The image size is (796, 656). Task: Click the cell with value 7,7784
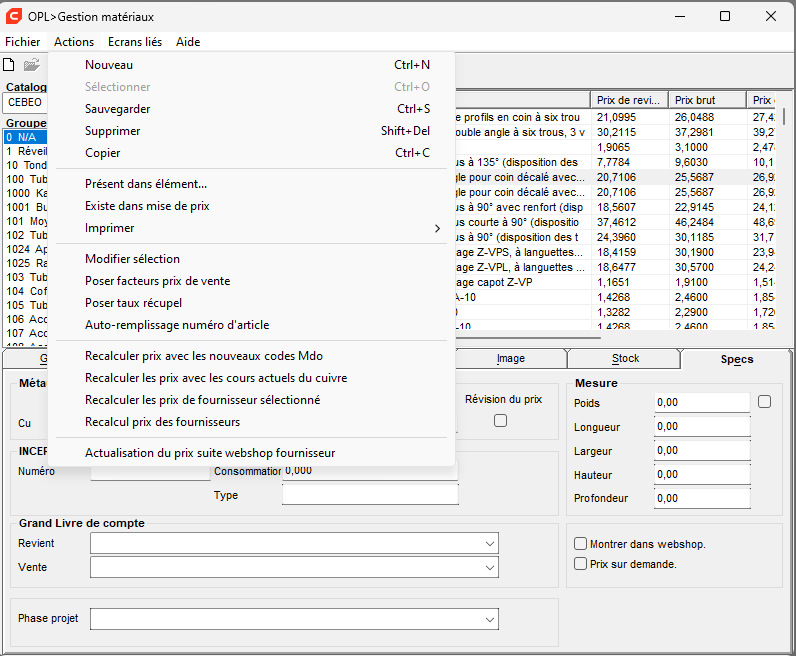629,162
